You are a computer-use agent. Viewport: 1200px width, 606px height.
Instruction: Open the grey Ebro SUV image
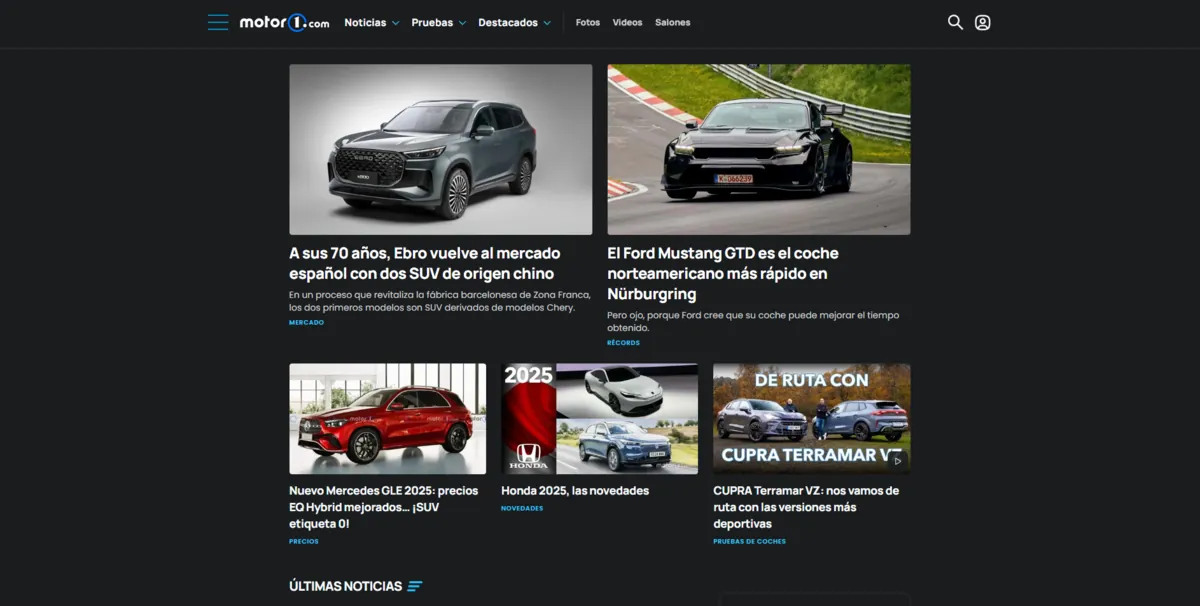tap(441, 149)
